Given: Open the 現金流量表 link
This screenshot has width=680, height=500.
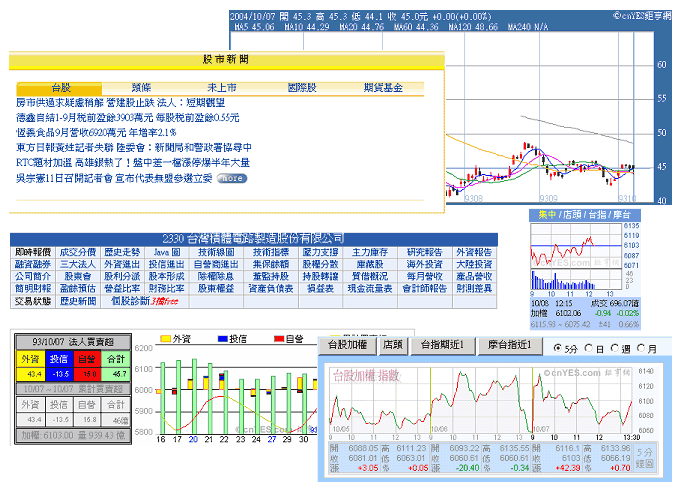Looking at the screenshot, I should click(x=370, y=289).
